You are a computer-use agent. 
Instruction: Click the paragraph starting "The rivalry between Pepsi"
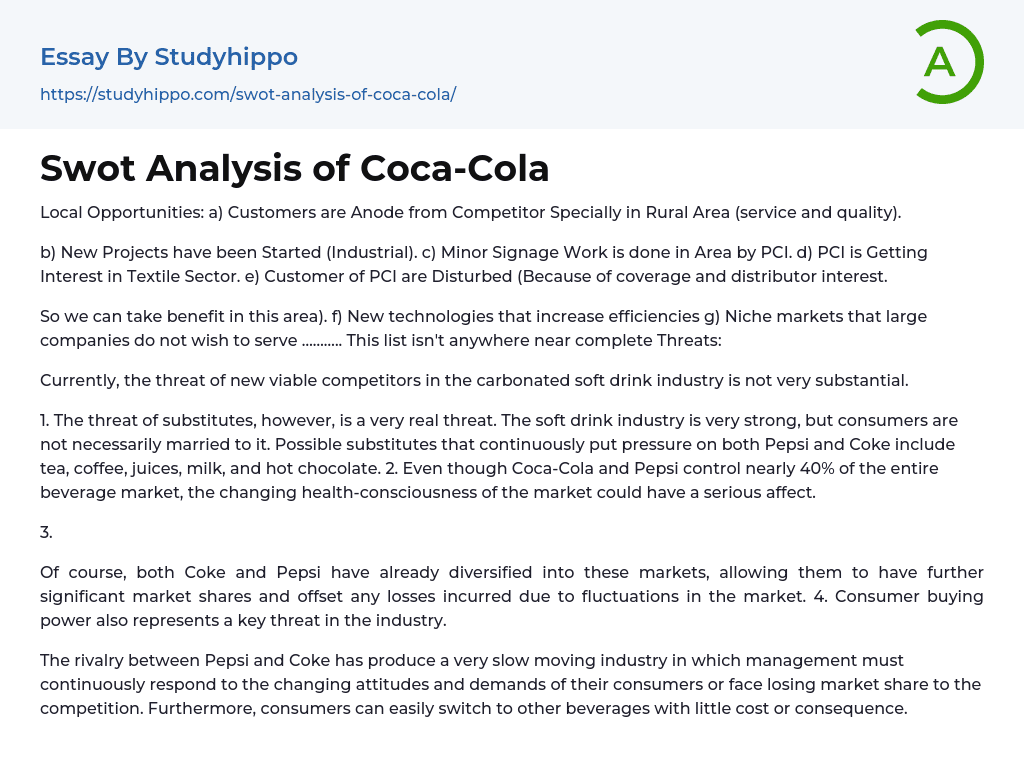click(x=511, y=685)
